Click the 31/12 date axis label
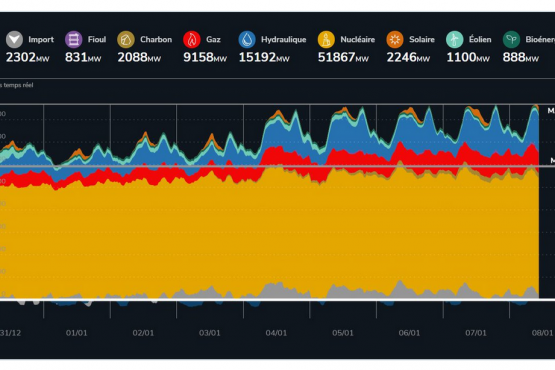This screenshot has width=555, height=370. pos(10,333)
